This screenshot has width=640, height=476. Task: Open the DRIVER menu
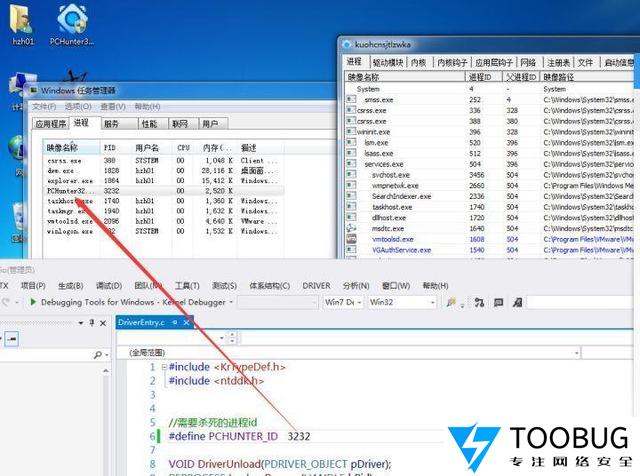316,286
